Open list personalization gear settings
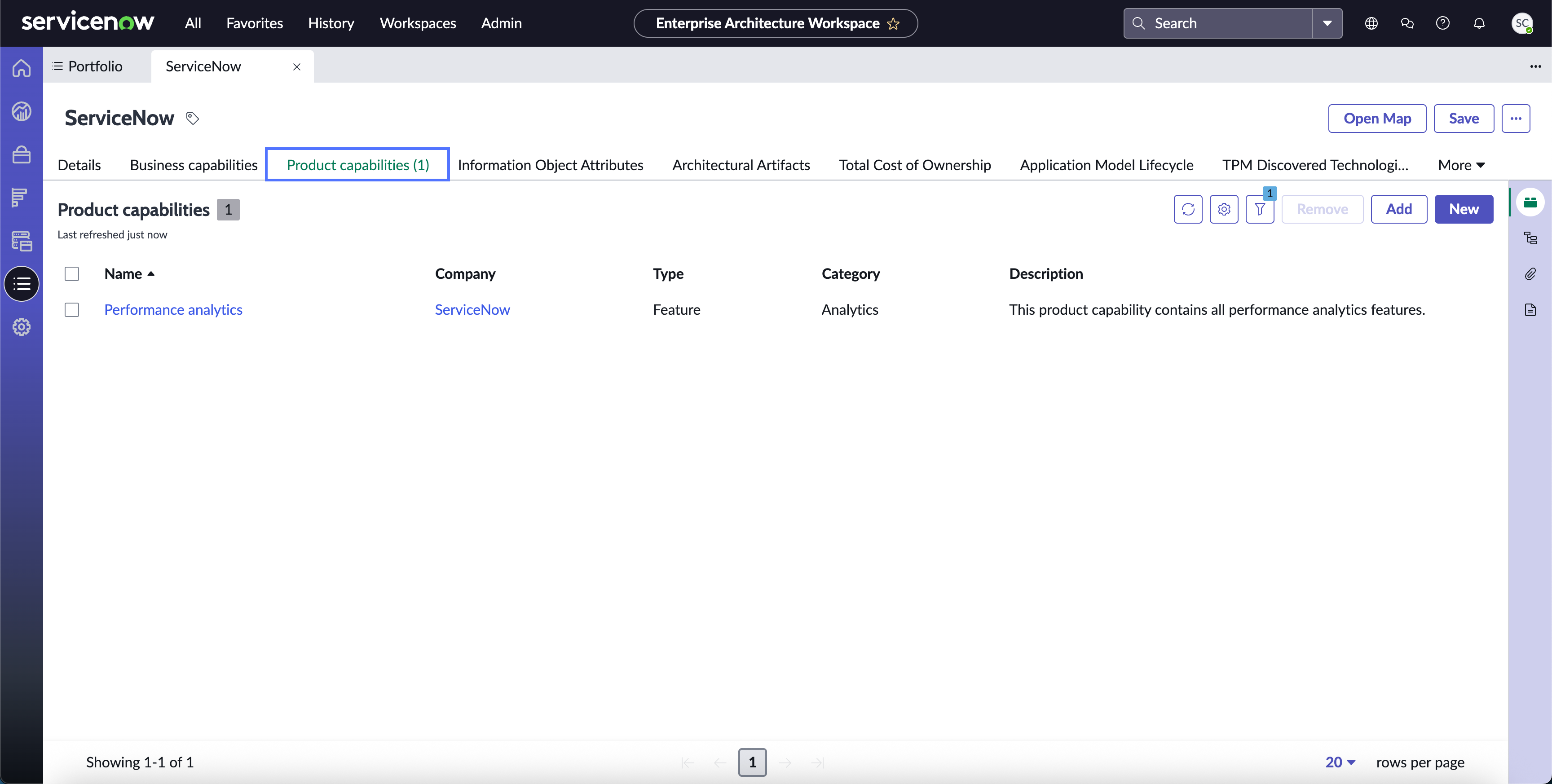 click(1224, 209)
